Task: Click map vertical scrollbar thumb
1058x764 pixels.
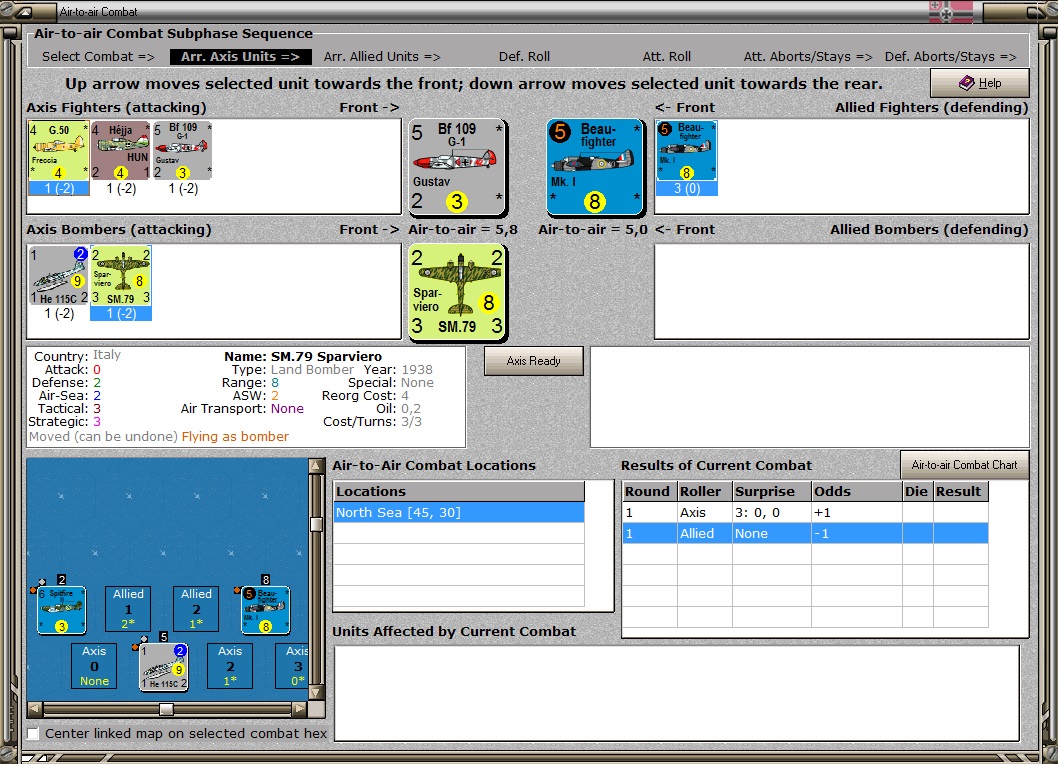Action: coord(316,524)
